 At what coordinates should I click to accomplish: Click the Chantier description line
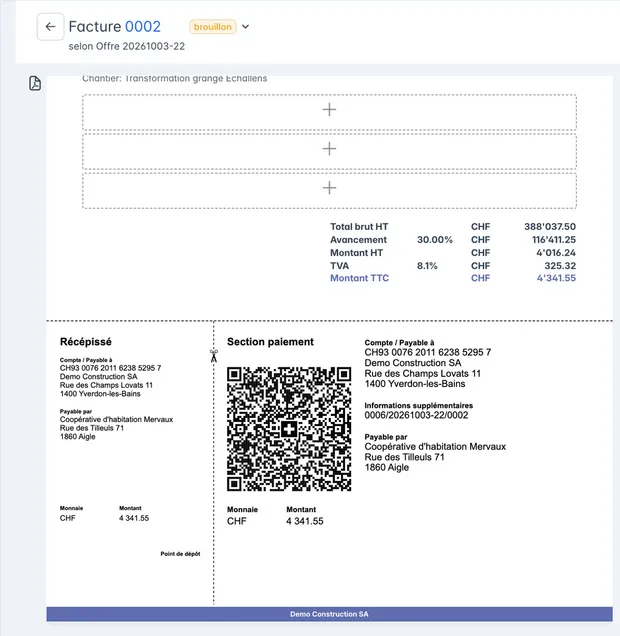(x=174, y=78)
